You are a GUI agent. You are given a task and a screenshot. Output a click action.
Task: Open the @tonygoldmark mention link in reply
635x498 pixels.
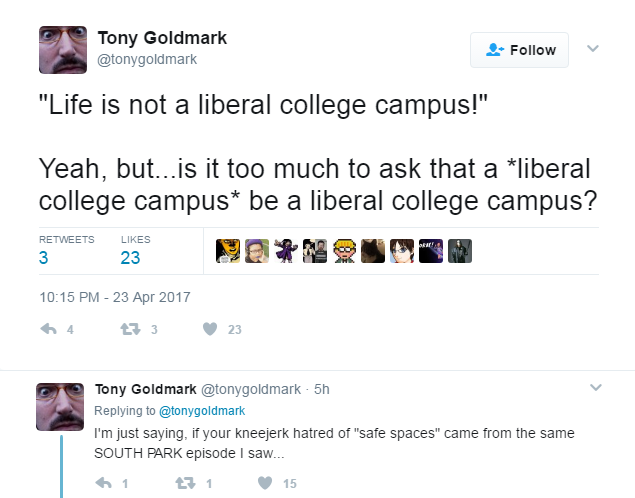[x=202, y=411]
